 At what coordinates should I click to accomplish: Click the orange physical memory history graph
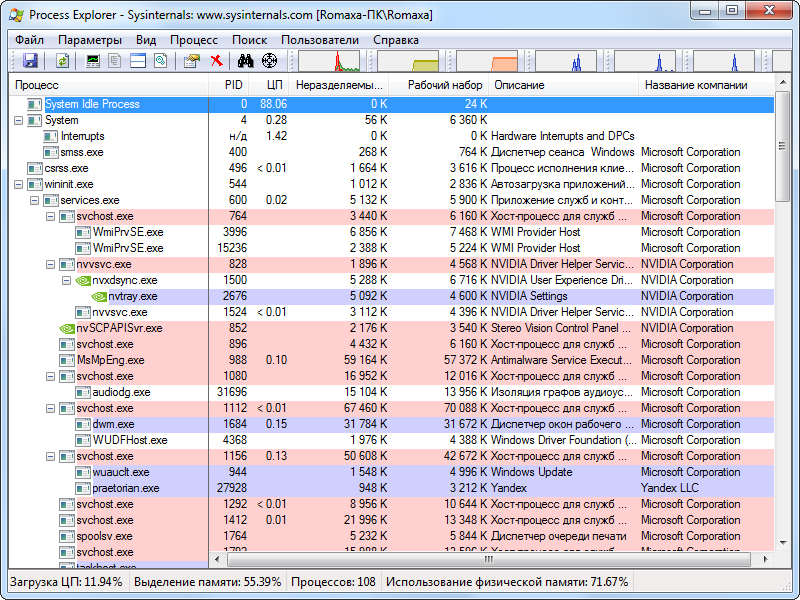[x=487, y=61]
